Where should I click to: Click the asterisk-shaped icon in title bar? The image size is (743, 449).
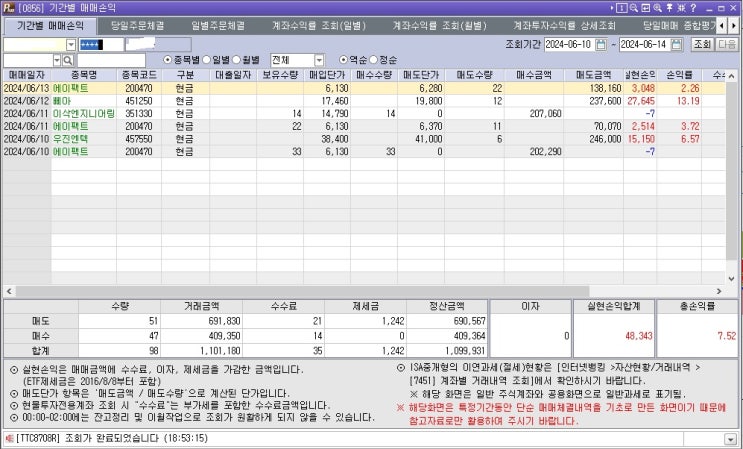(681, 8)
